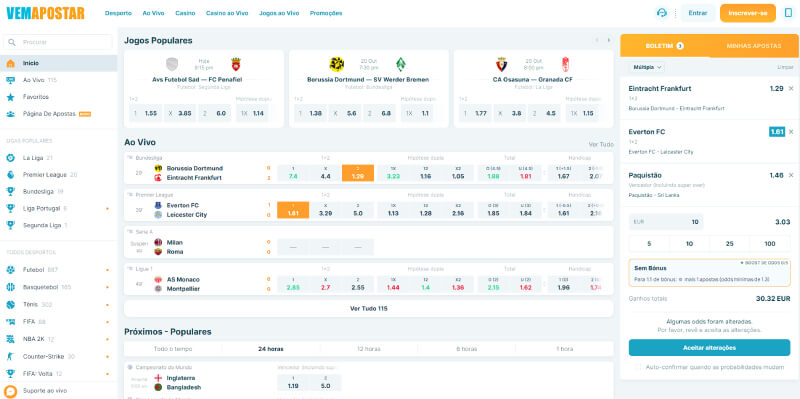Go to the next popular games
The image size is (800, 399).
point(608,40)
